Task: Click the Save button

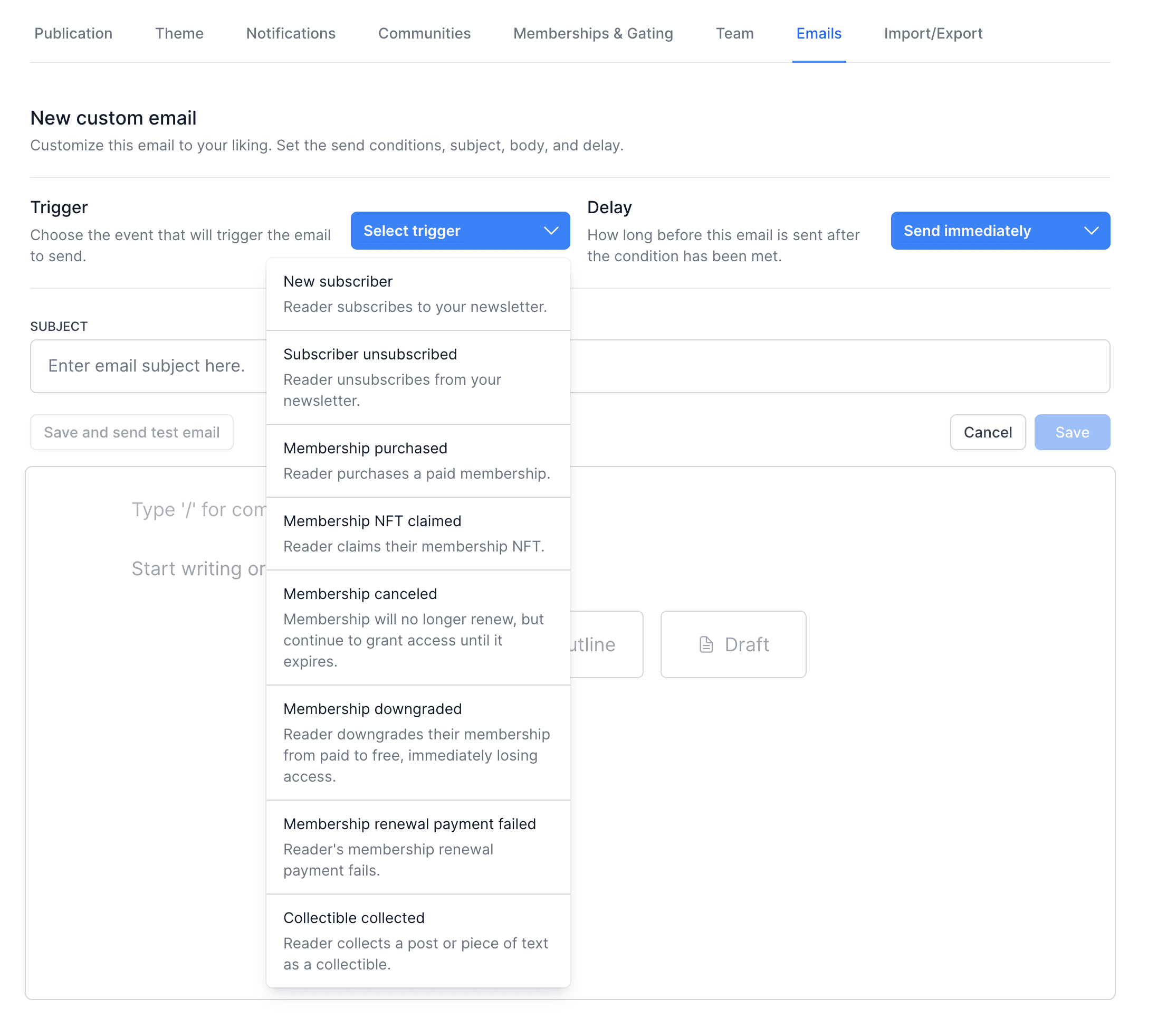Action: [1072, 432]
